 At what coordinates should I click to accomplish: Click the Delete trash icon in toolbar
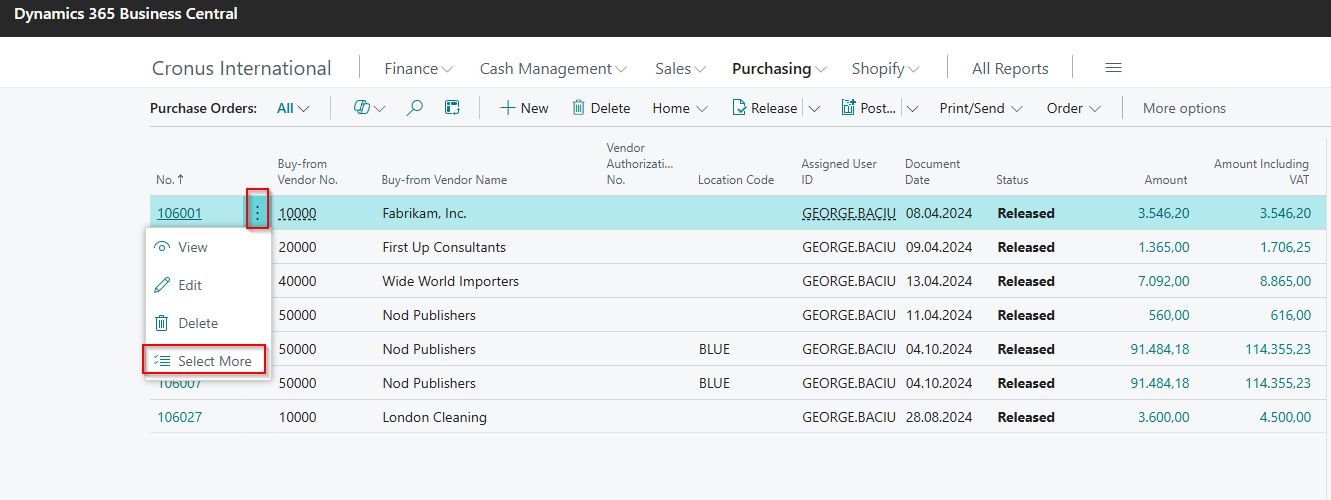[x=578, y=108]
